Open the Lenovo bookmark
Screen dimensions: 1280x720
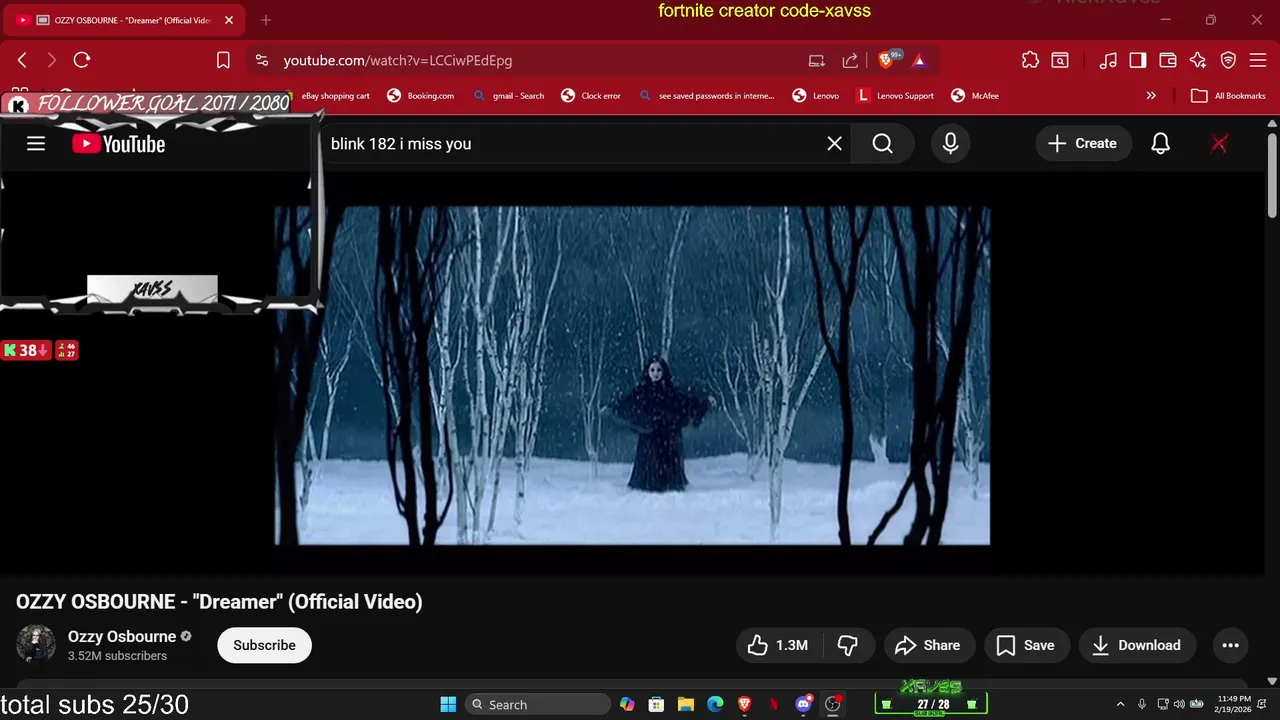coord(816,96)
